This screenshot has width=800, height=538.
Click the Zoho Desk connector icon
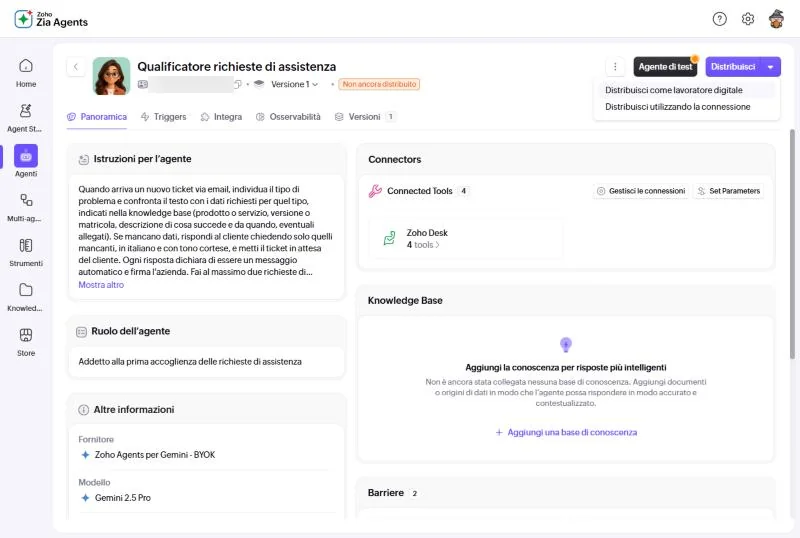[390, 238]
